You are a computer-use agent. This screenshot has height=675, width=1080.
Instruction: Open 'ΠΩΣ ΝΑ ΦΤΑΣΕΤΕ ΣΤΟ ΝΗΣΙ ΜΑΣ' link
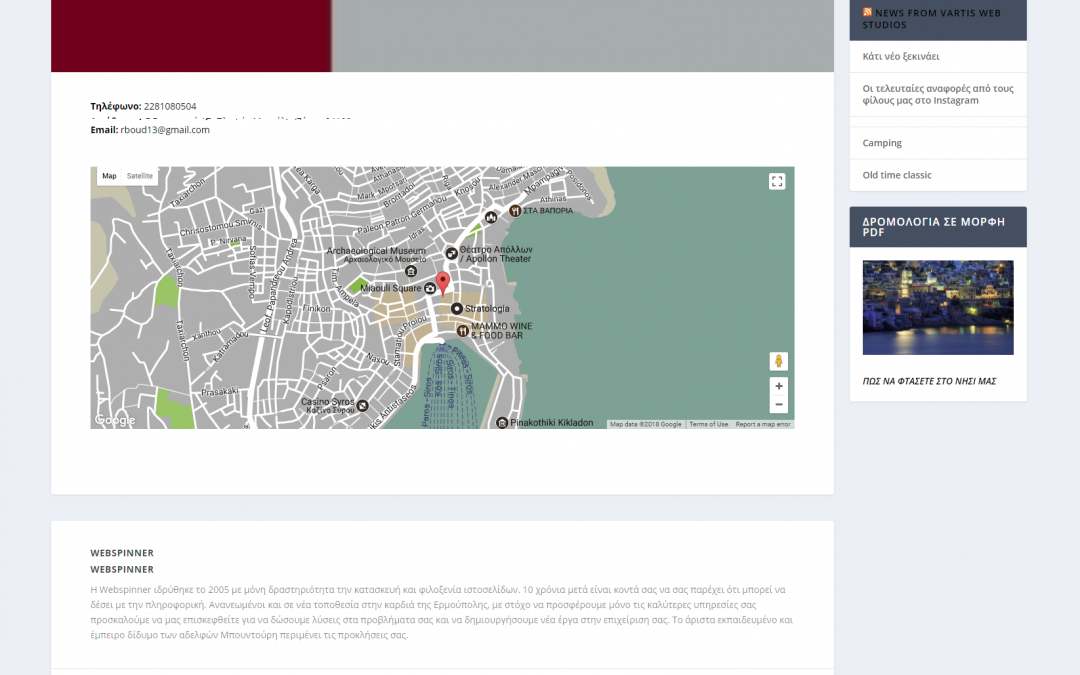coord(929,381)
